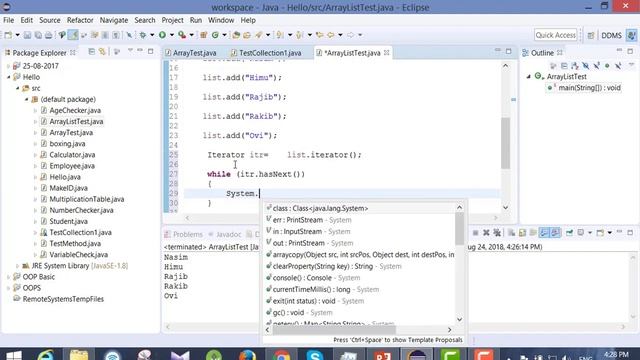Click the New file toolbar icon
The width and height of the screenshot is (640, 360).
click(x=8, y=35)
